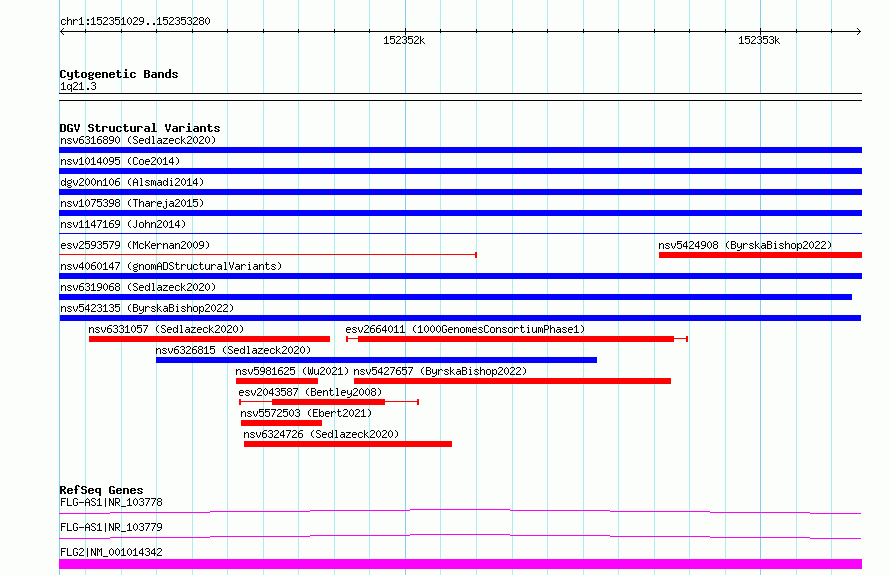Click the thin red esv2593579 line
Viewport: 890px width, 575px height.
tap(268, 255)
